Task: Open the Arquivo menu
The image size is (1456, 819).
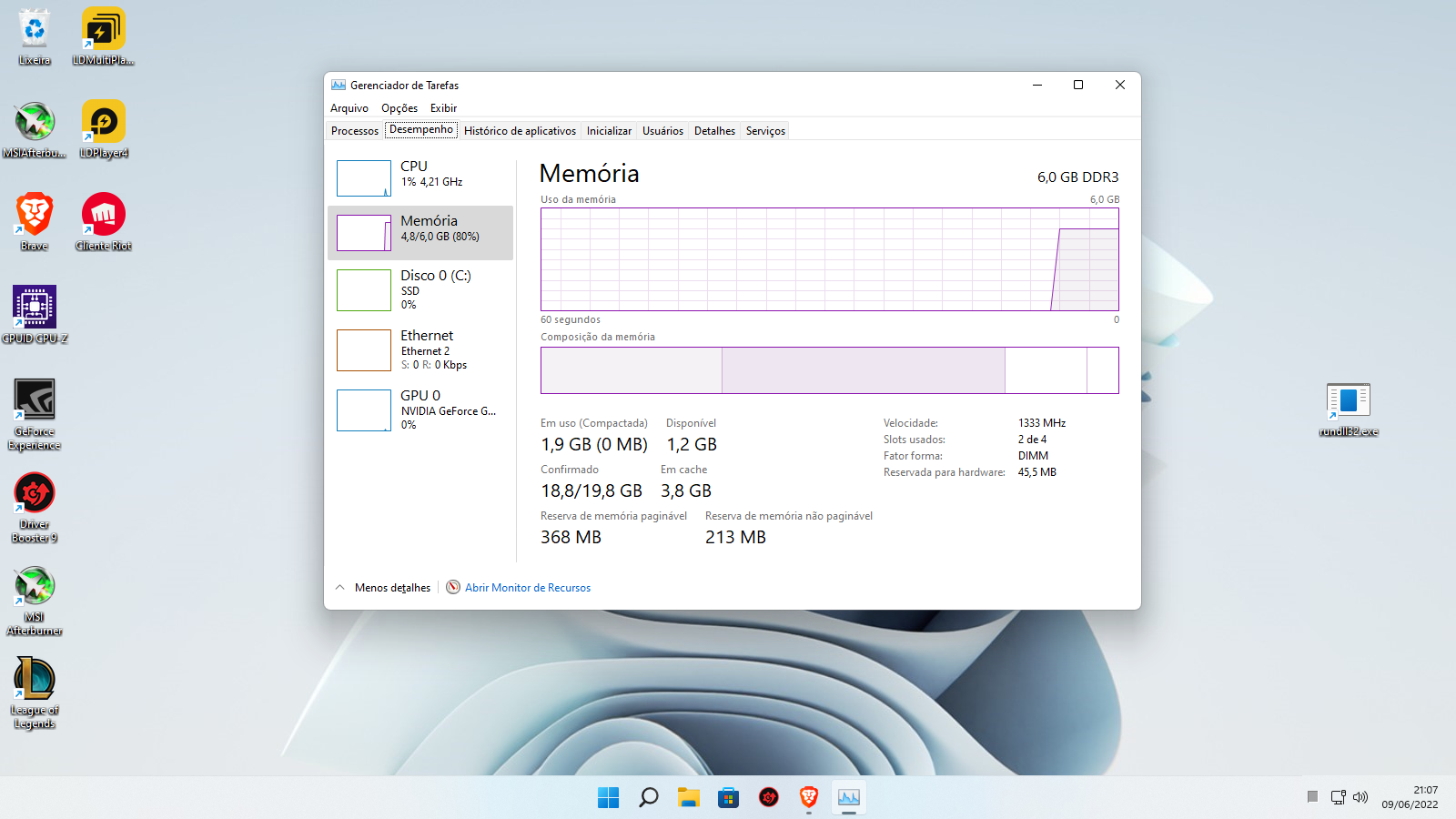Action: pos(349,108)
